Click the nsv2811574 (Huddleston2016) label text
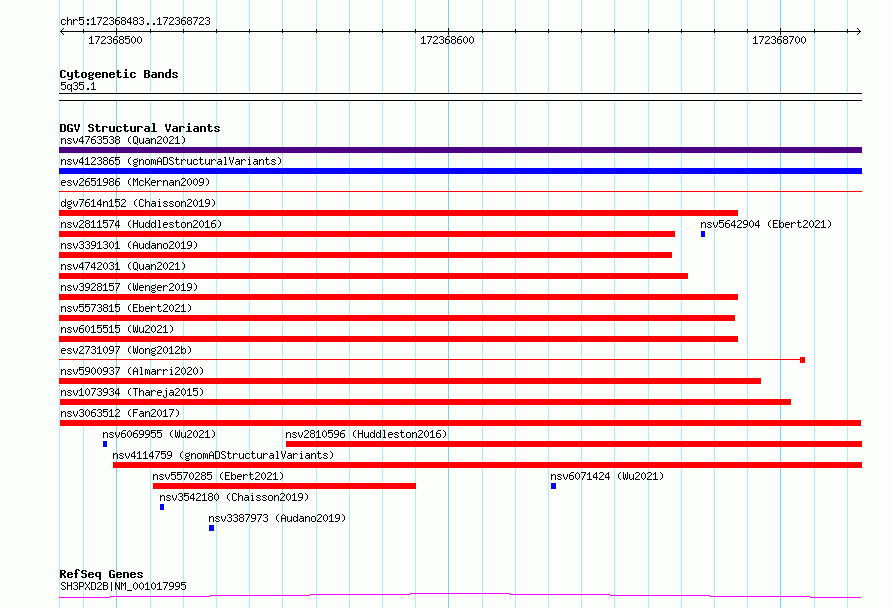Screen dimensions: 890x608 [141, 224]
